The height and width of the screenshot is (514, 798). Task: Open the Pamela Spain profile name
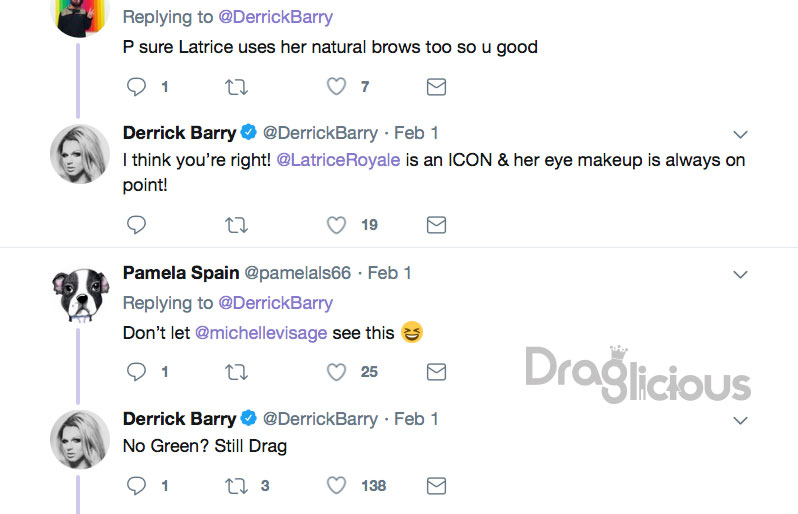[181, 273]
